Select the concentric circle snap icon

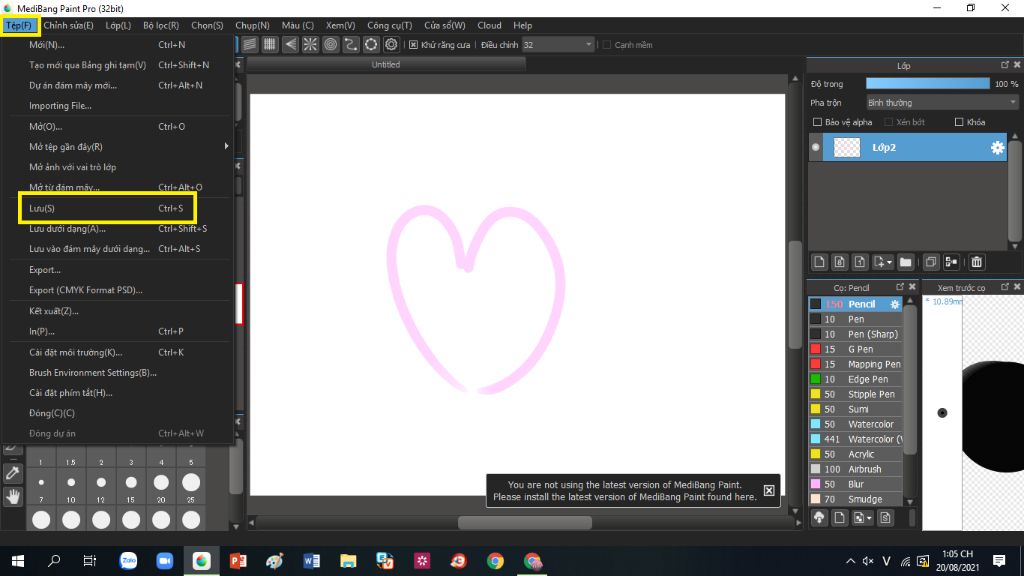(330, 44)
